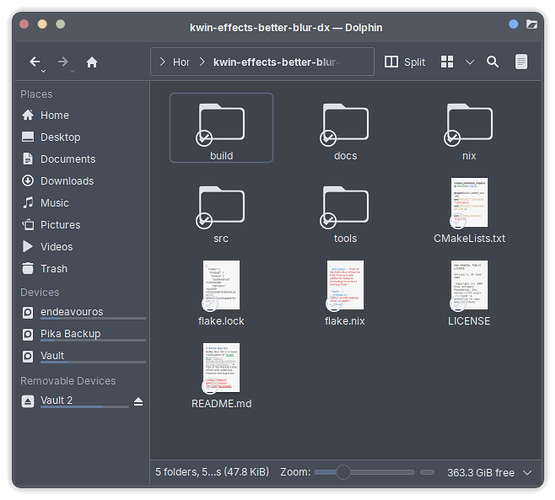Toggle checkmark emblem on nix folder
Screen dimensions: 555x500
(x=452, y=138)
